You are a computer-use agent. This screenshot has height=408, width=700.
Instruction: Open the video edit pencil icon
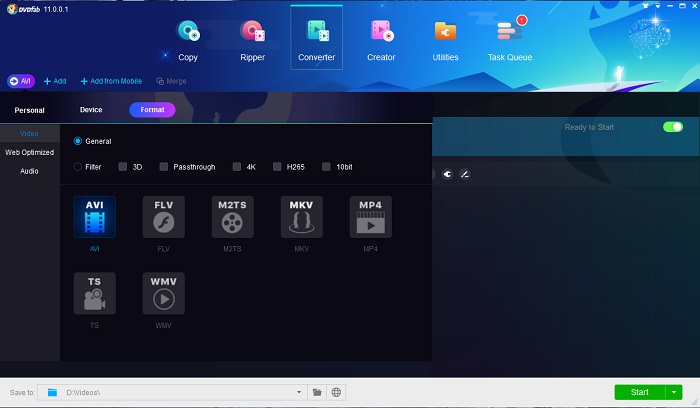[x=465, y=174]
